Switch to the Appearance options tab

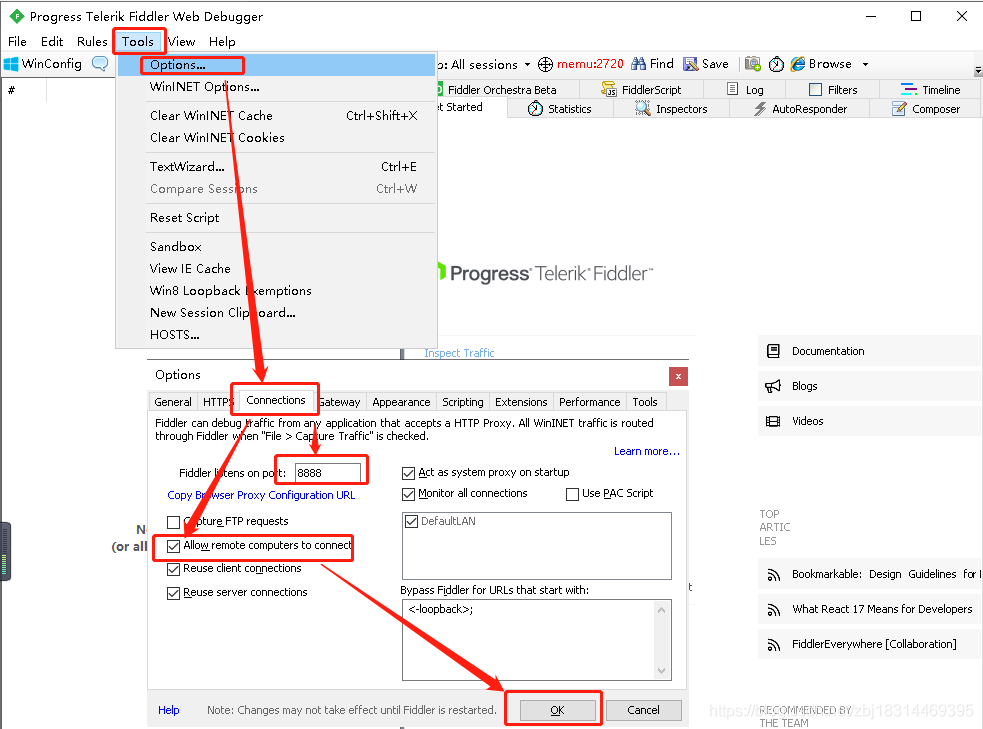(401, 402)
